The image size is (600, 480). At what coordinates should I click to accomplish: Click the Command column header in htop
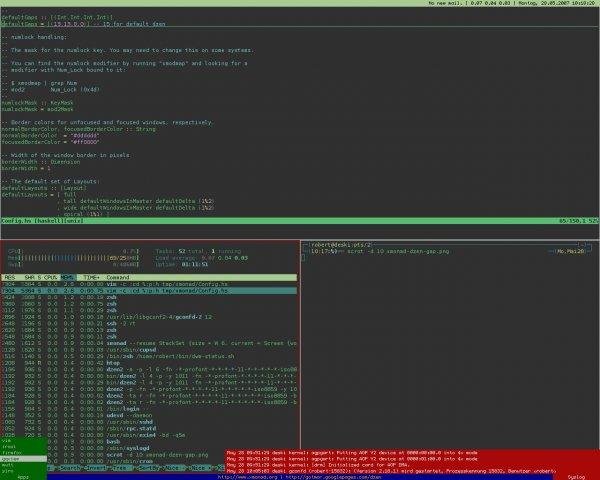[118, 277]
